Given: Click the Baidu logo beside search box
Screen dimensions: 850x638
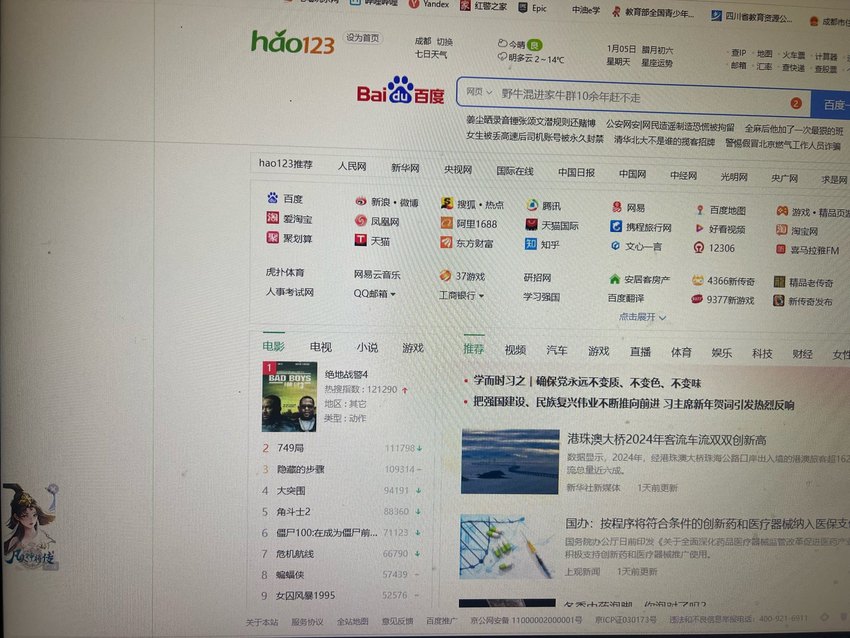Looking at the screenshot, I should [401, 91].
